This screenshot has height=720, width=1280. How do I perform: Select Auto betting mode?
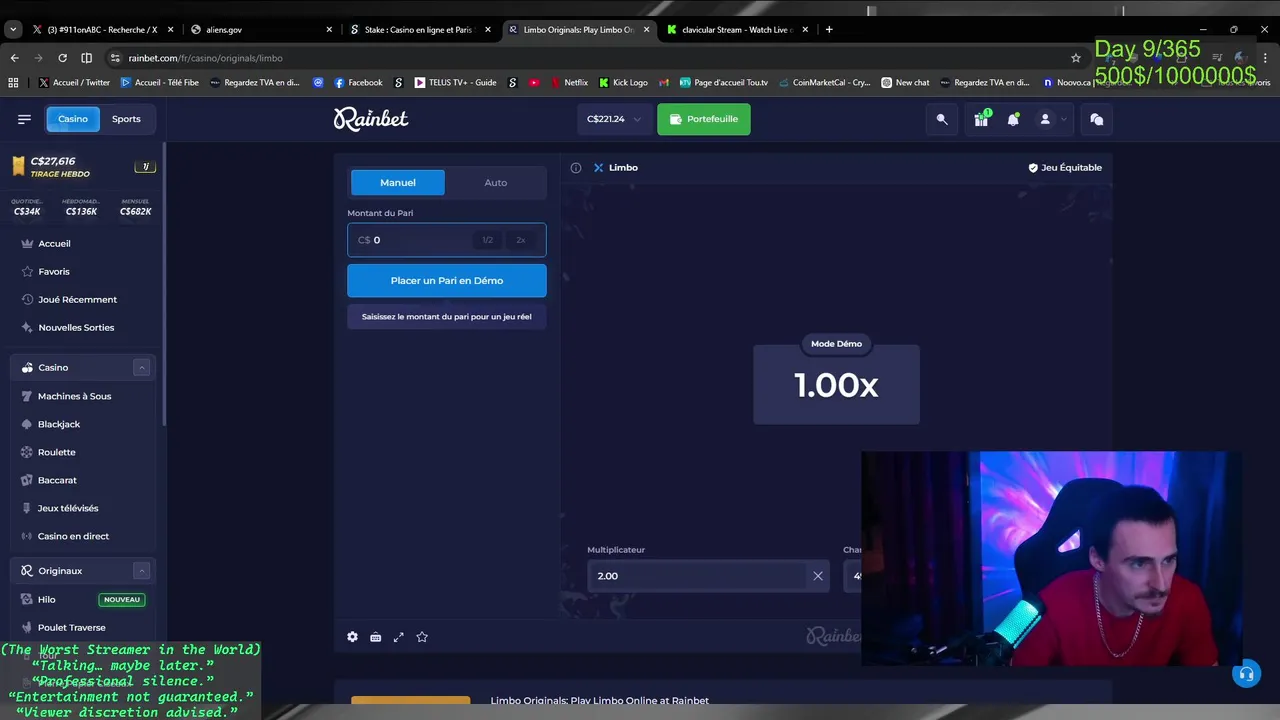click(495, 182)
